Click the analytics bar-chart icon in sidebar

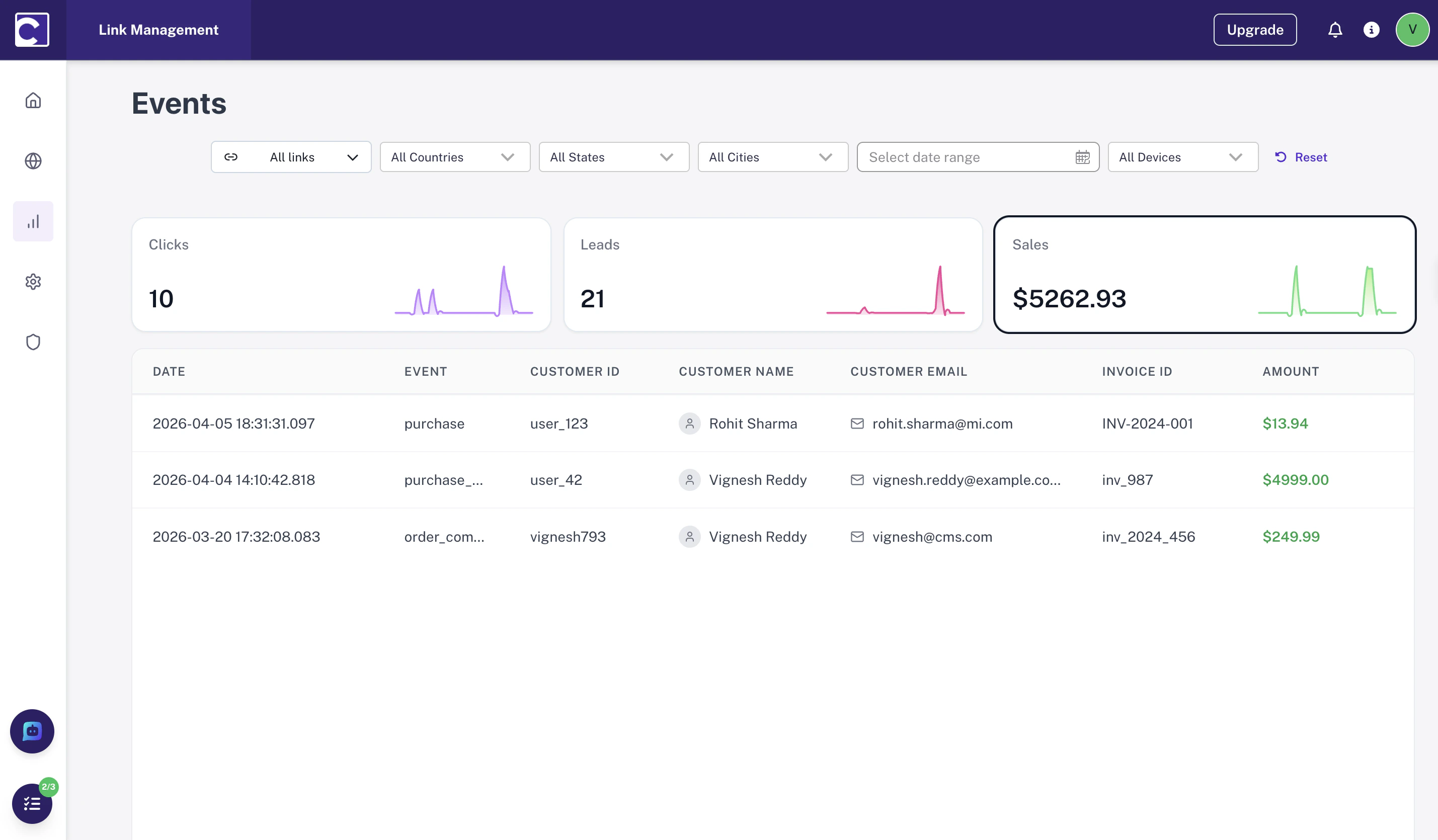[33, 221]
